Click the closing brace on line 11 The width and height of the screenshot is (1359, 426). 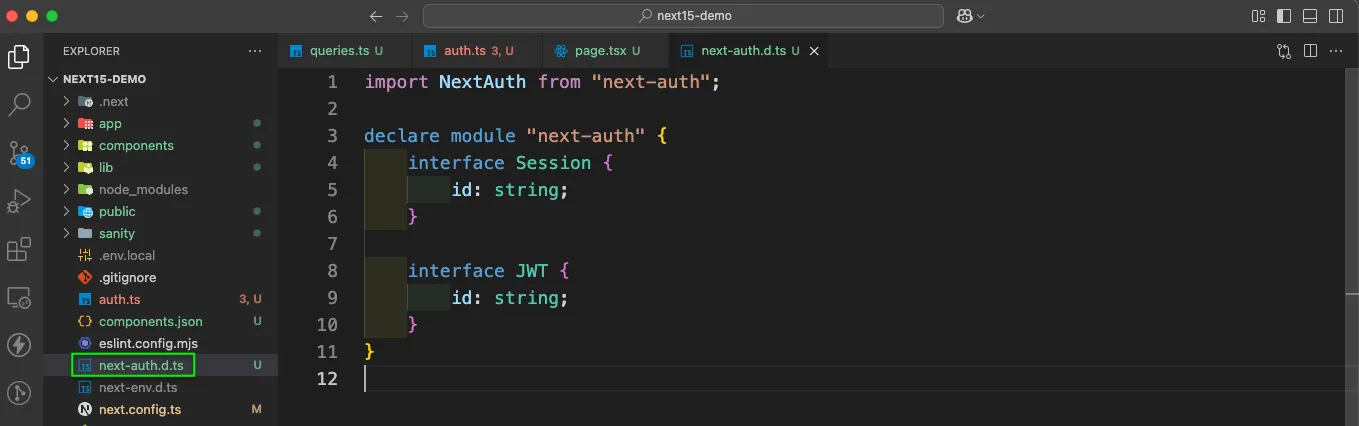370,352
